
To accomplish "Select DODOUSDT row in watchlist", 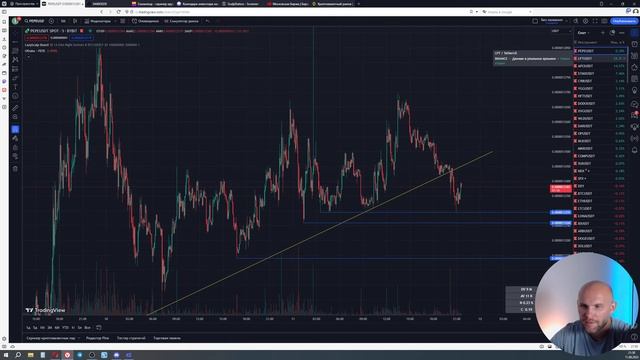I will tap(600, 104).
